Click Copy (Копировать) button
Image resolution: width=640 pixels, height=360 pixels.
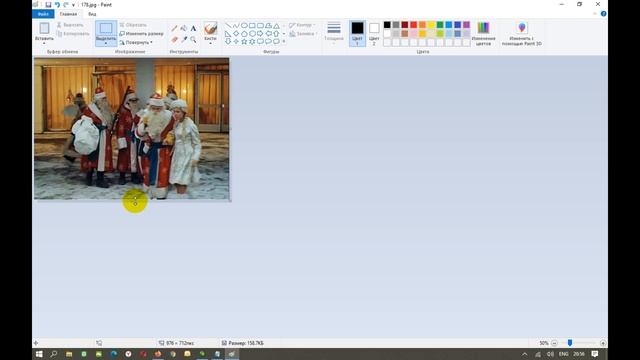click(x=73, y=33)
